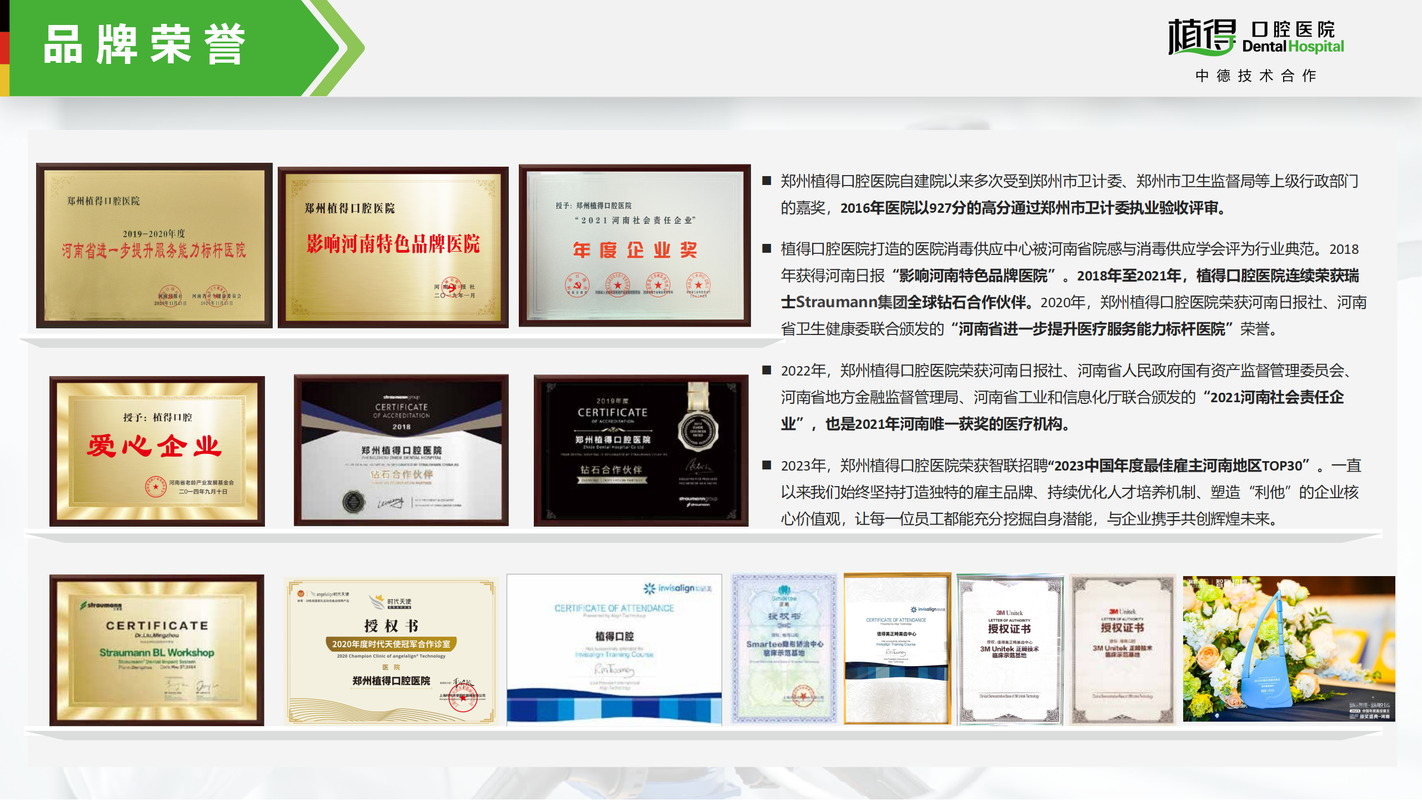Click the line ending 与企业携手共创辉煌未来

[1029, 520]
